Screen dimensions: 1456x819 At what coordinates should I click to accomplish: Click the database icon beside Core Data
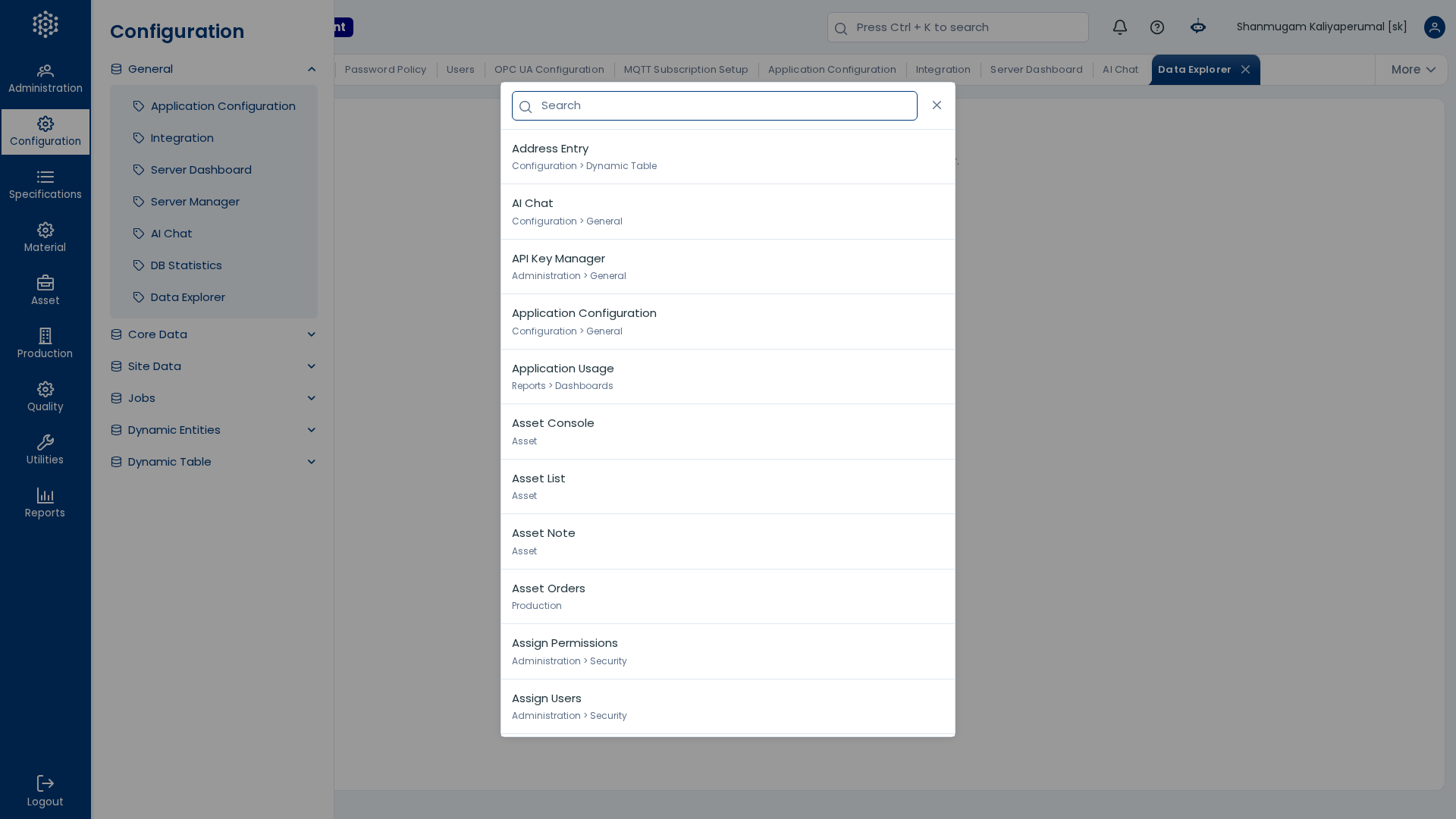[x=116, y=334]
